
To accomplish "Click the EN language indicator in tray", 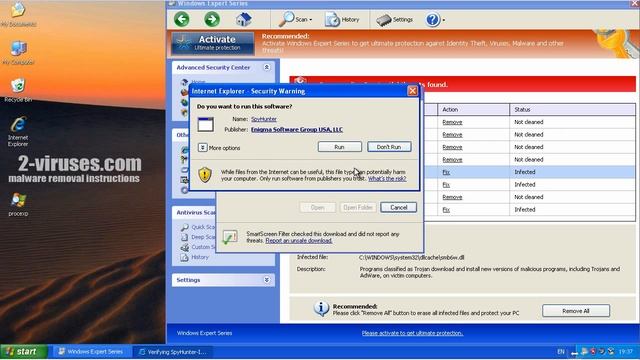I will 561,351.
